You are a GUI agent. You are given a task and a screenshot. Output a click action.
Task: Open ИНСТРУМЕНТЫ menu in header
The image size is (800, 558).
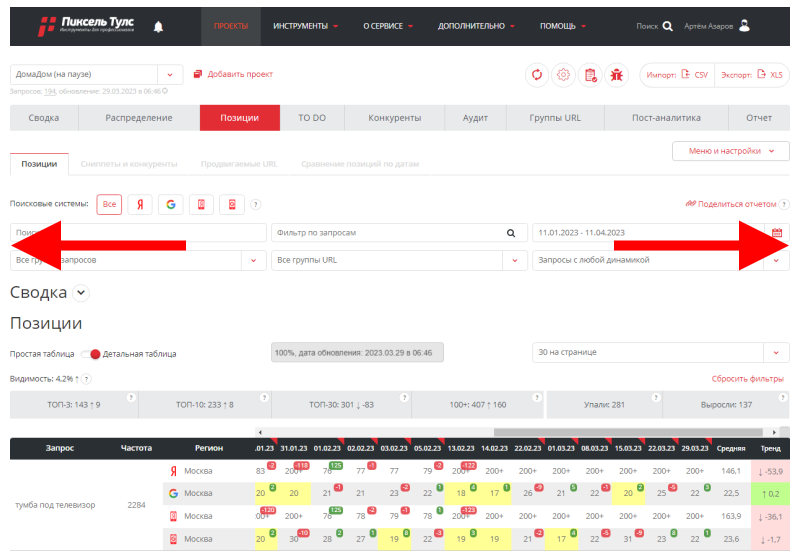305,26
